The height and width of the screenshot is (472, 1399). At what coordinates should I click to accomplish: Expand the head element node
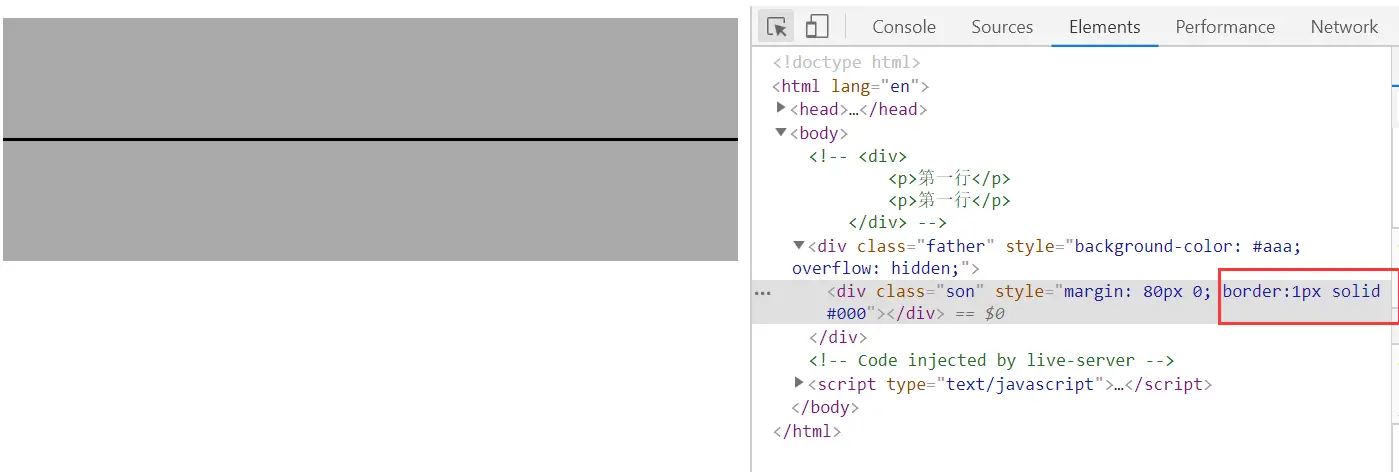(782, 108)
